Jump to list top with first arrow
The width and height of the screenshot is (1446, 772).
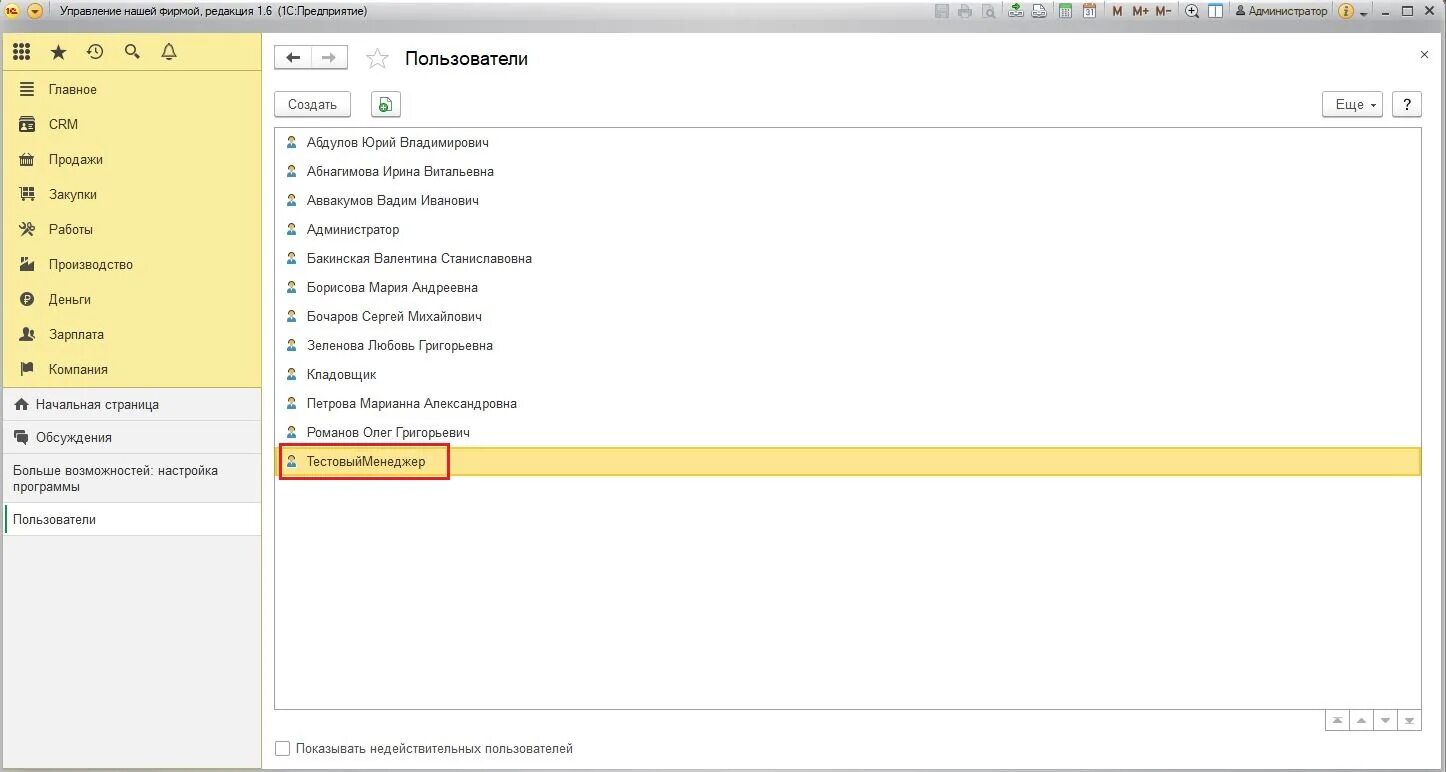click(1337, 720)
